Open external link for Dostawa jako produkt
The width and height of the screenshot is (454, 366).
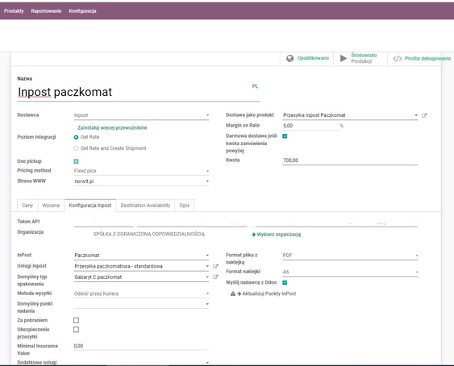point(424,115)
